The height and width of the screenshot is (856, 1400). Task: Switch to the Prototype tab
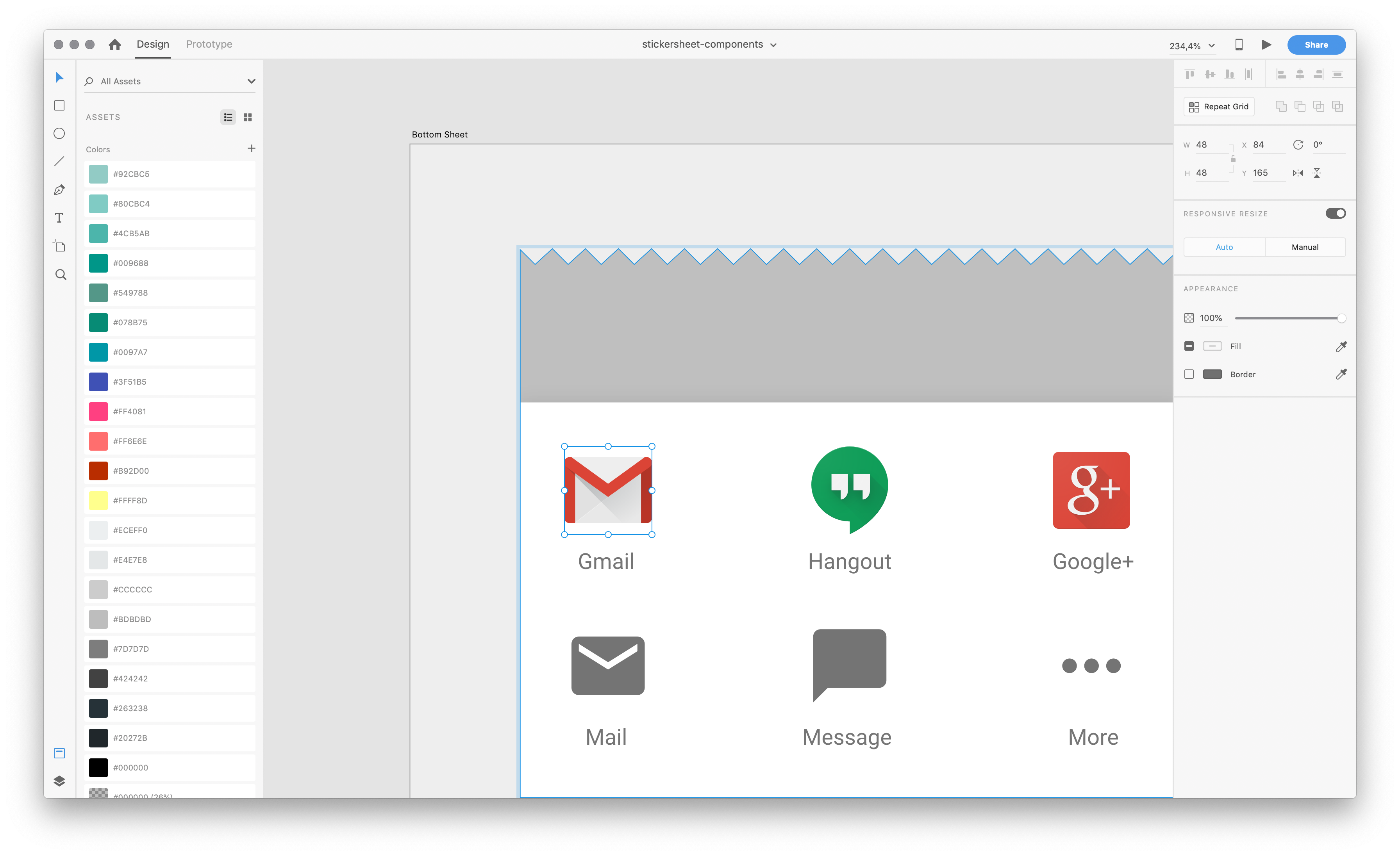point(209,44)
